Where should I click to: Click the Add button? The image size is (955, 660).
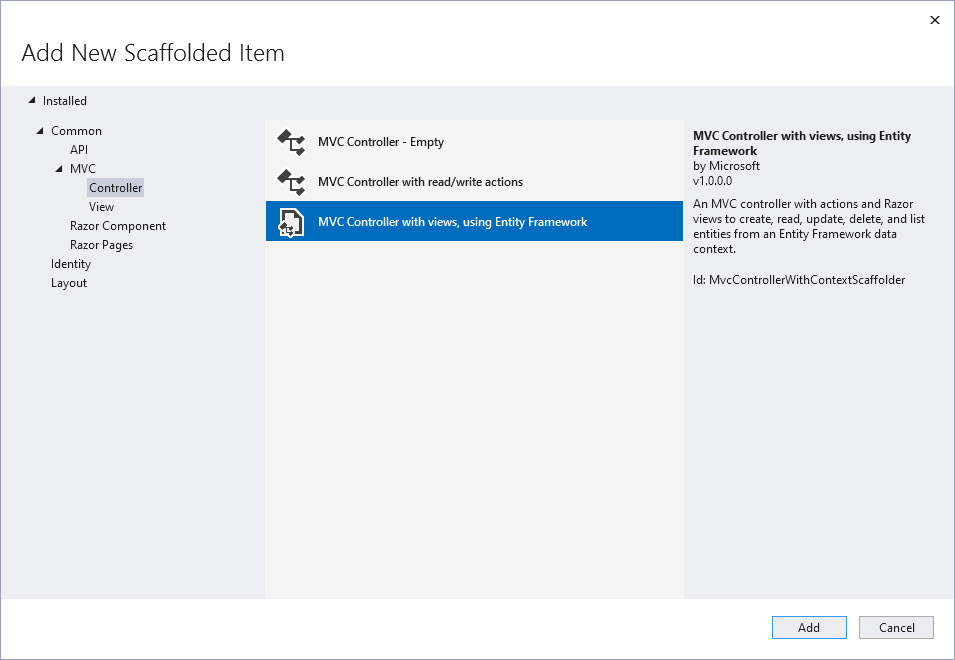coord(809,628)
